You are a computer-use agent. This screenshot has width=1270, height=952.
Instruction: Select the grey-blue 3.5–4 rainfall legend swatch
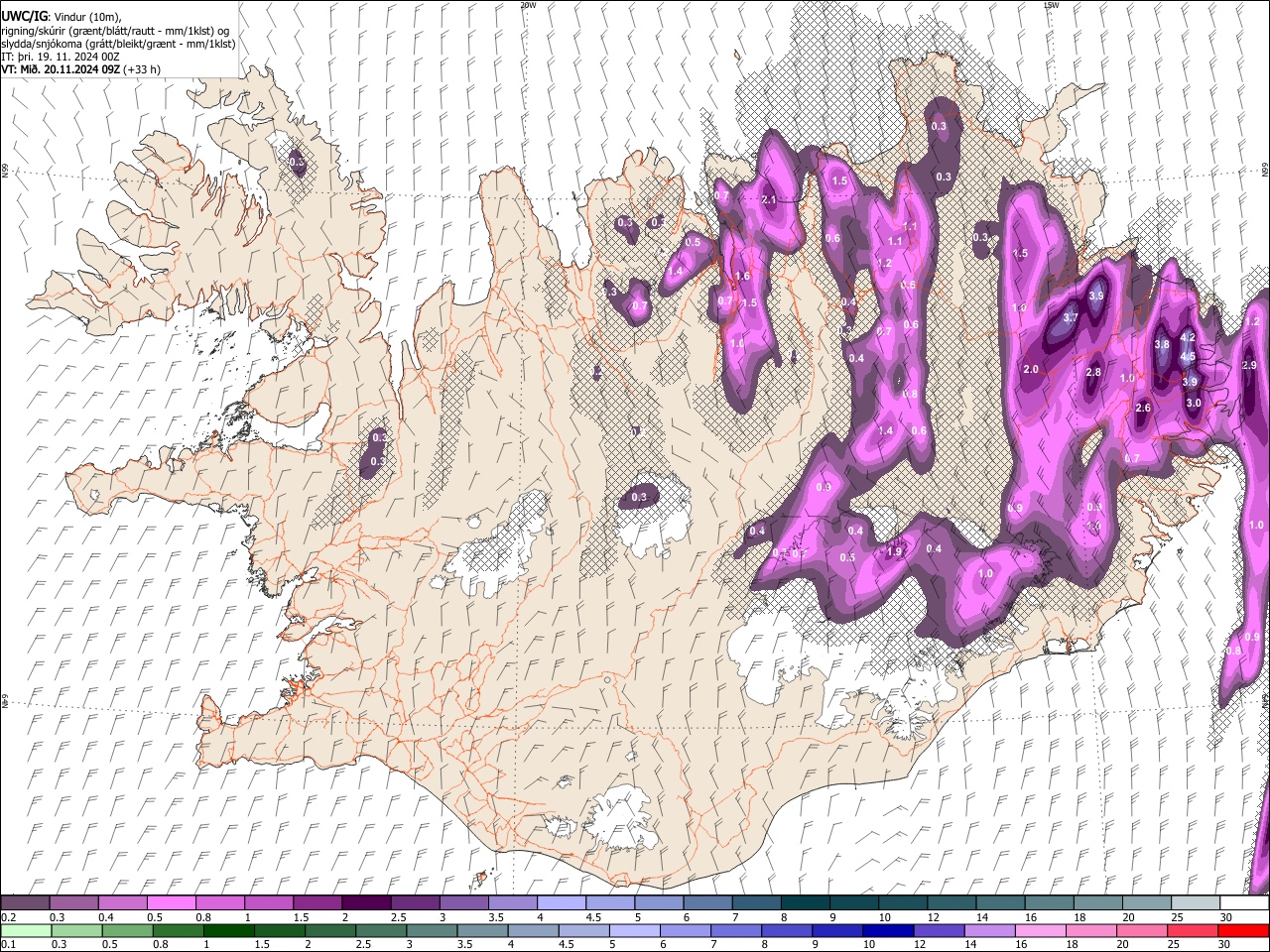[483, 930]
